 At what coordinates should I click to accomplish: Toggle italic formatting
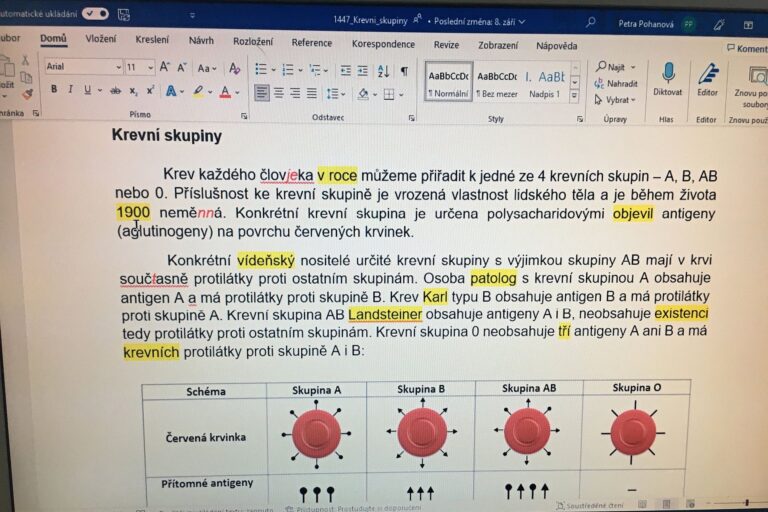(x=70, y=91)
